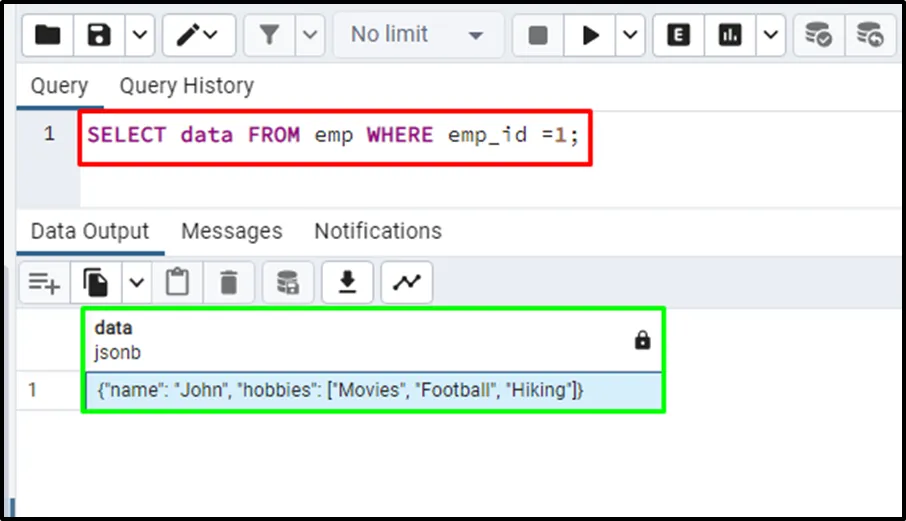Viewport: 906px width, 521px height.
Task: Commit the transaction
Action: coord(819,35)
